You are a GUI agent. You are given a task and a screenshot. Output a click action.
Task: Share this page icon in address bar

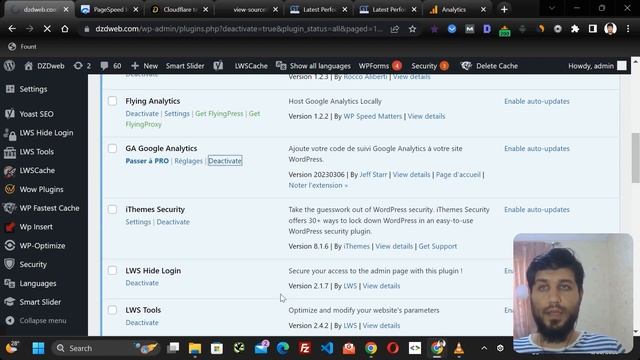[395, 29]
